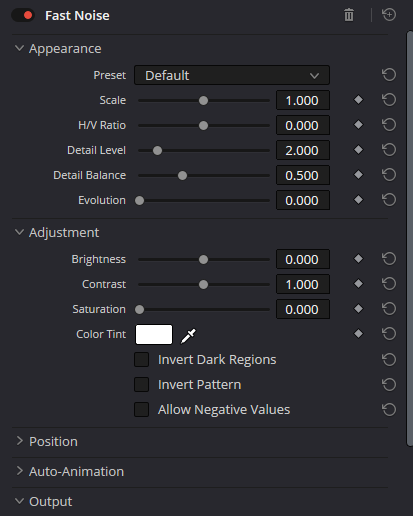Check the Invert Pattern option
413x516 pixels.
click(x=141, y=385)
